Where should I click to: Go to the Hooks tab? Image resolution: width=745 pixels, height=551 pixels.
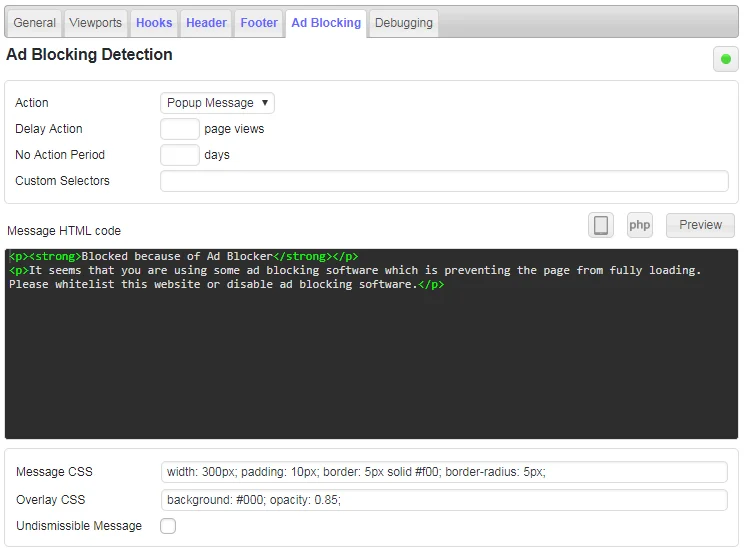click(154, 23)
